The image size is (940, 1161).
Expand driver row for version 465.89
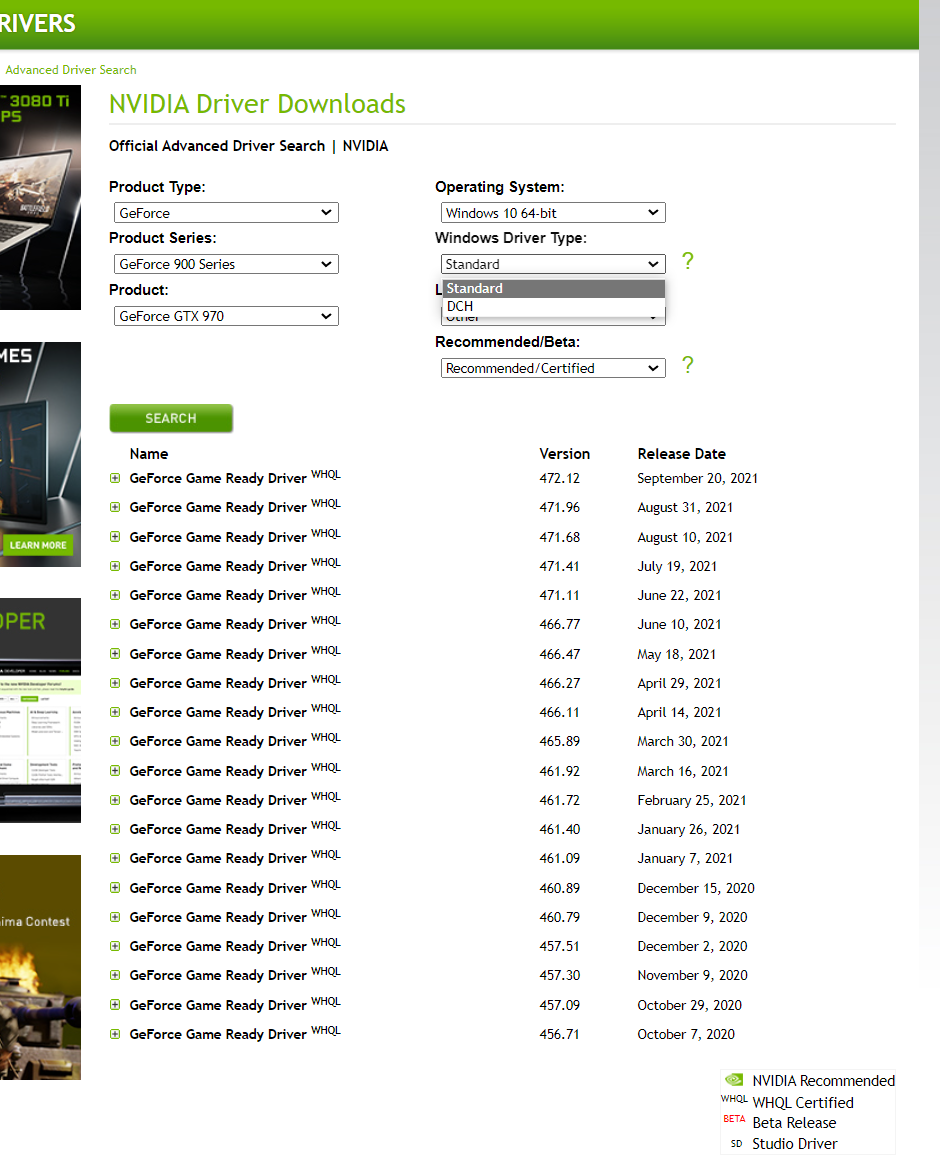click(115, 741)
